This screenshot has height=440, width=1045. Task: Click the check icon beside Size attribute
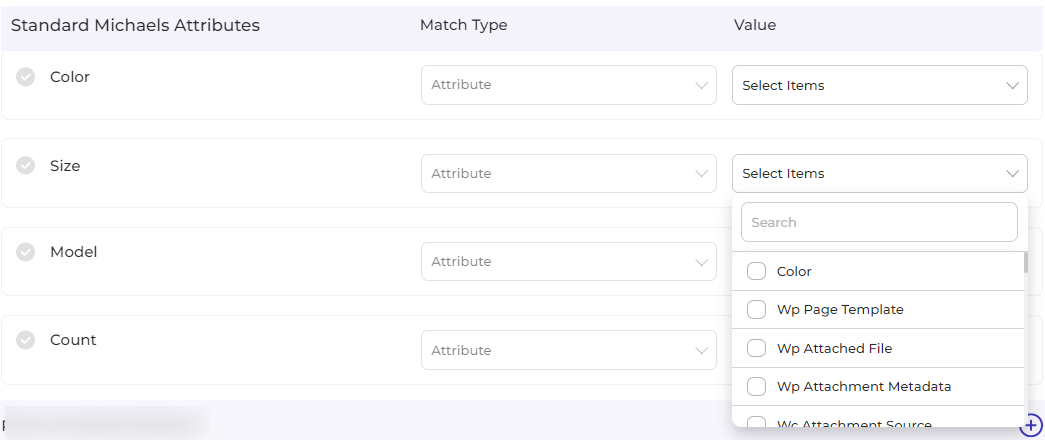click(26, 166)
